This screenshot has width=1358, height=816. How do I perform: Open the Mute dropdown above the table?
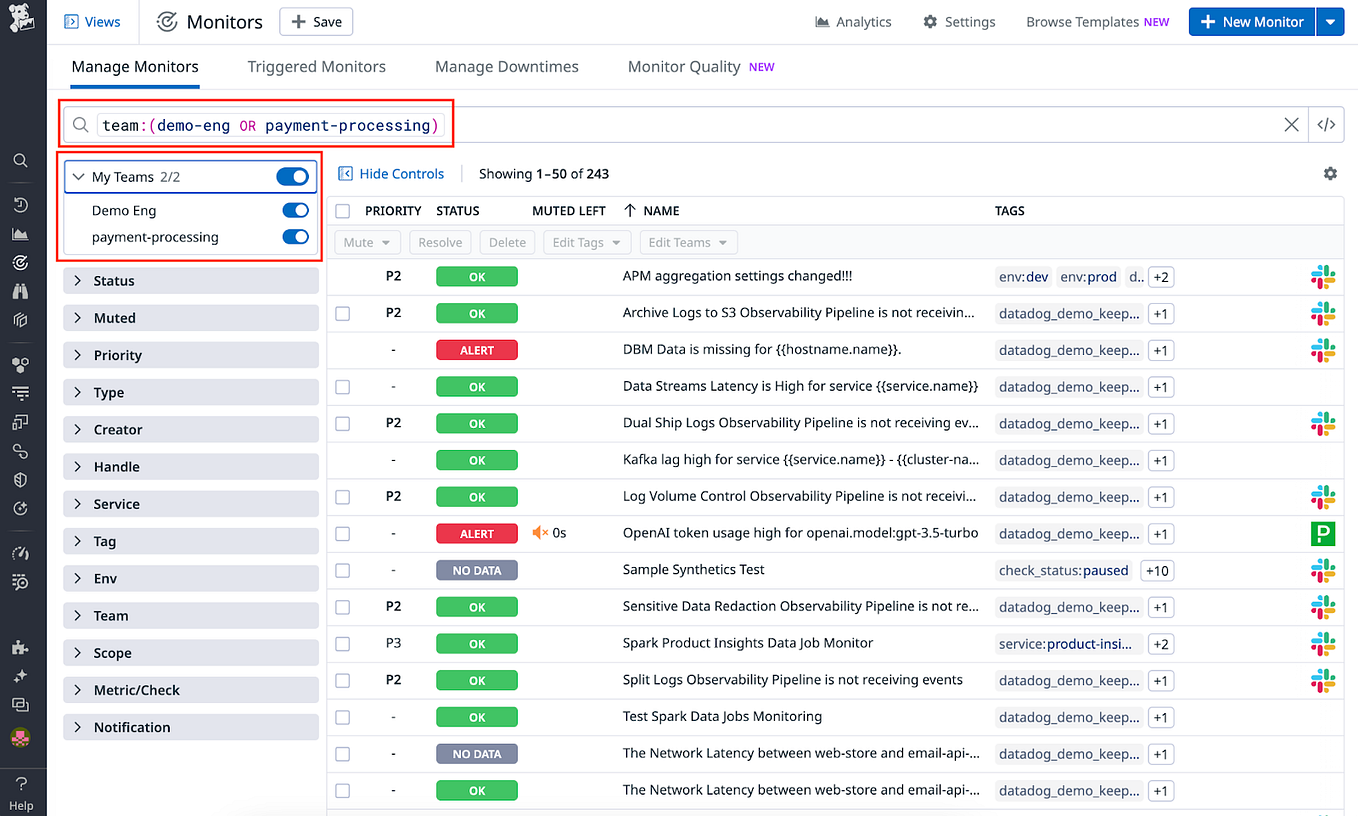pos(367,242)
